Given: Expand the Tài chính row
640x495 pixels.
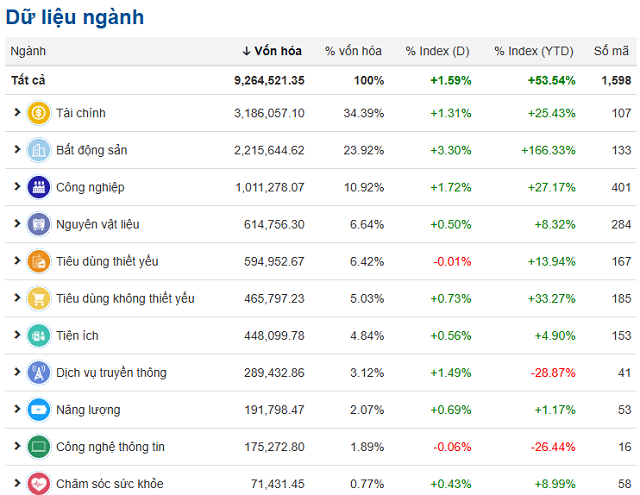Looking at the screenshot, I should click(x=17, y=113).
